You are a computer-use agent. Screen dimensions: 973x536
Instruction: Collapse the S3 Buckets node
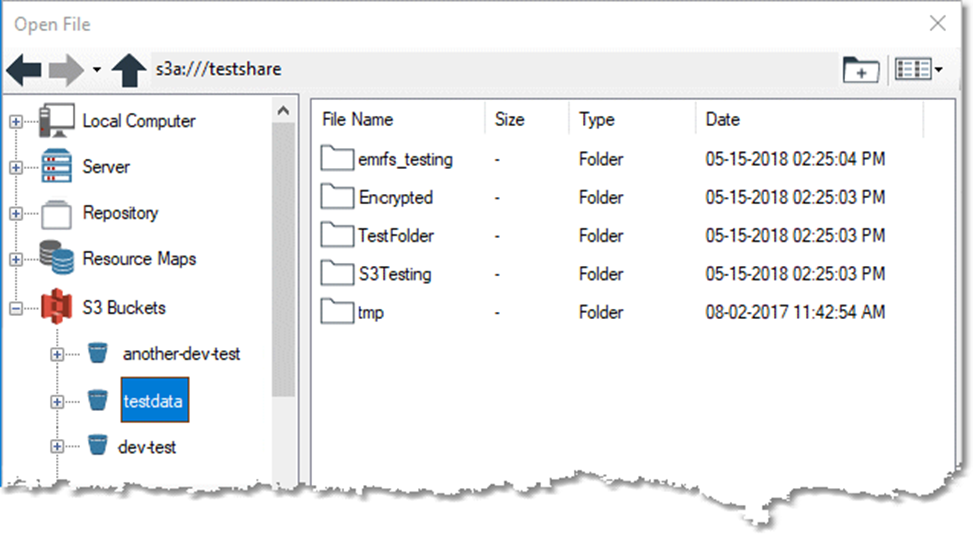coord(16,309)
